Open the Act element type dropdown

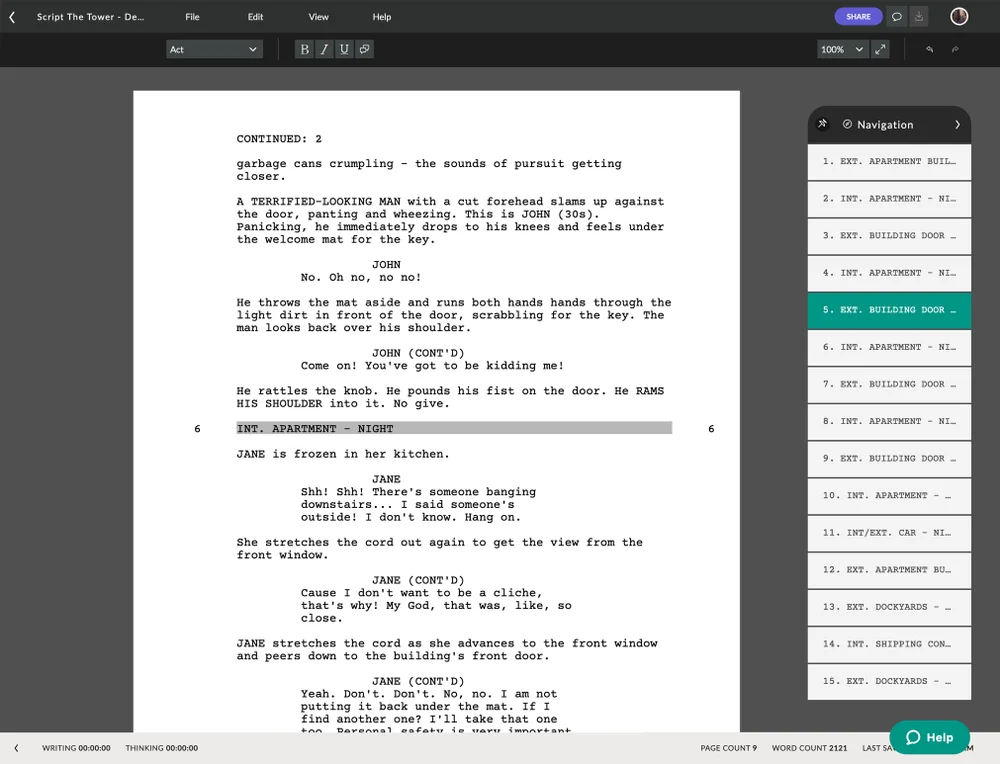[x=214, y=48]
